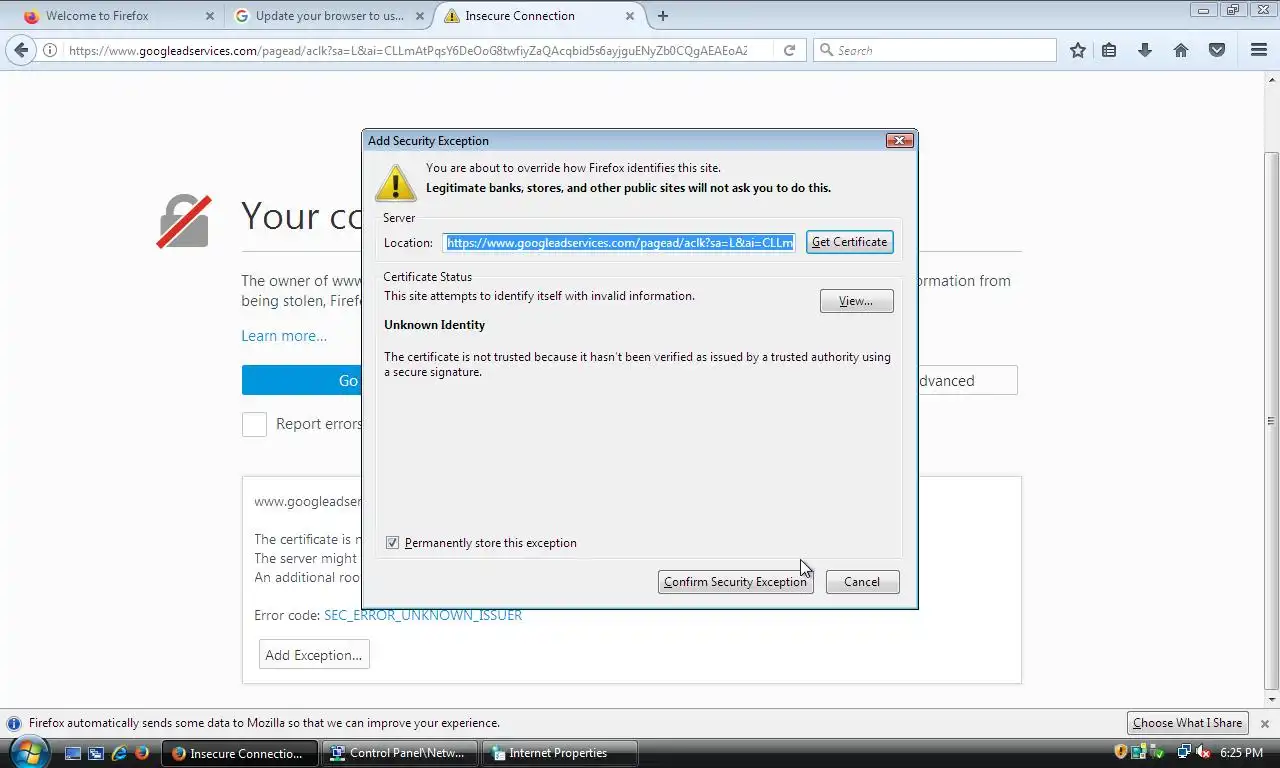
Task: Launch Internet Explorer from quick launch
Action: (x=119, y=753)
